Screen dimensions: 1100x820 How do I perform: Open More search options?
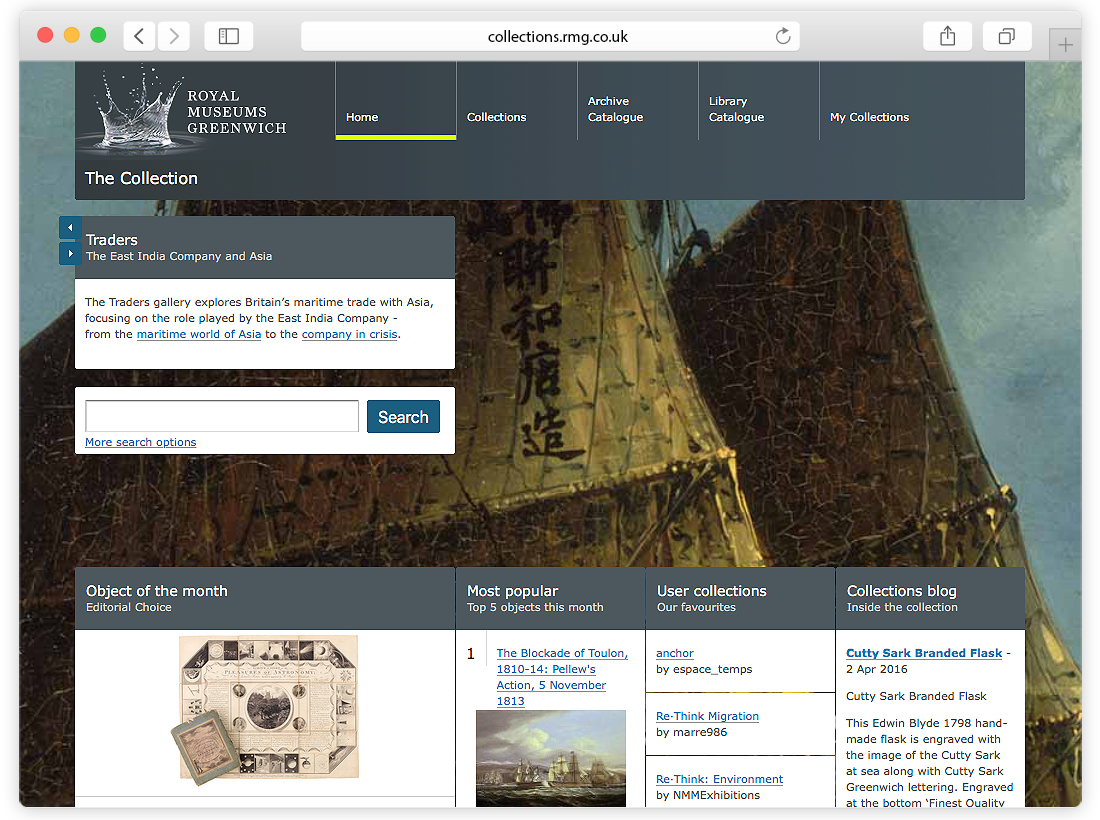pyautogui.click(x=140, y=442)
